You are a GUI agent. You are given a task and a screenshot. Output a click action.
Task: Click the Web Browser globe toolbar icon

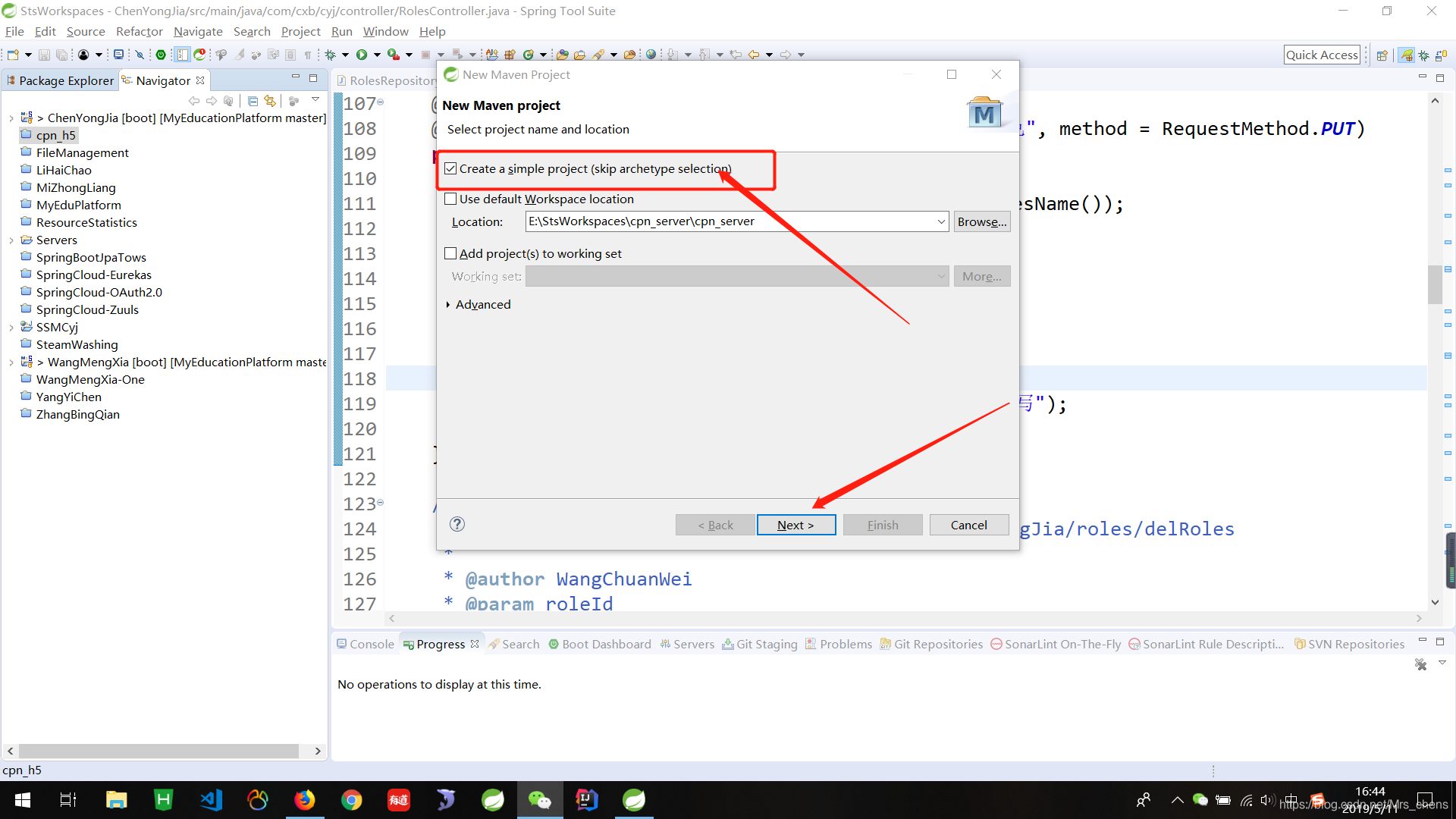(x=651, y=55)
